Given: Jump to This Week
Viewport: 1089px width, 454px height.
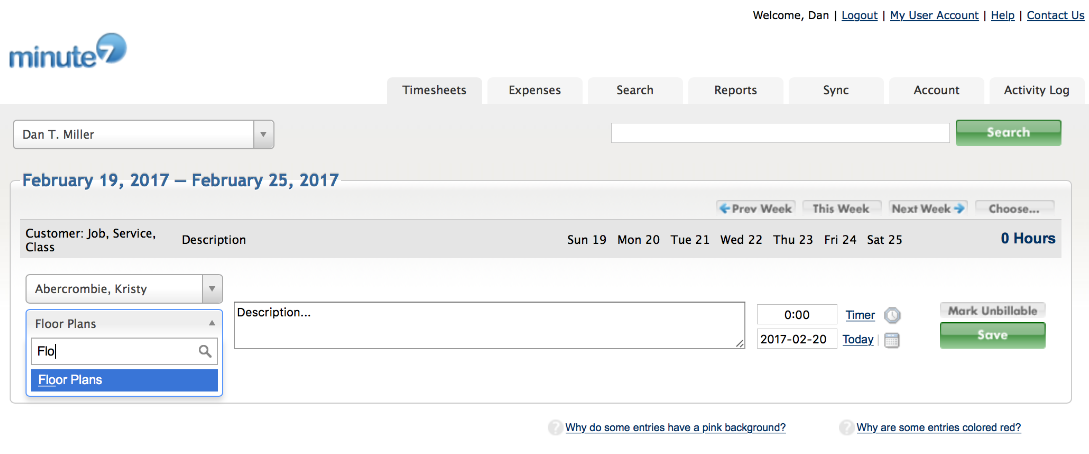Looking at the screenshot, I should [841, 208].
